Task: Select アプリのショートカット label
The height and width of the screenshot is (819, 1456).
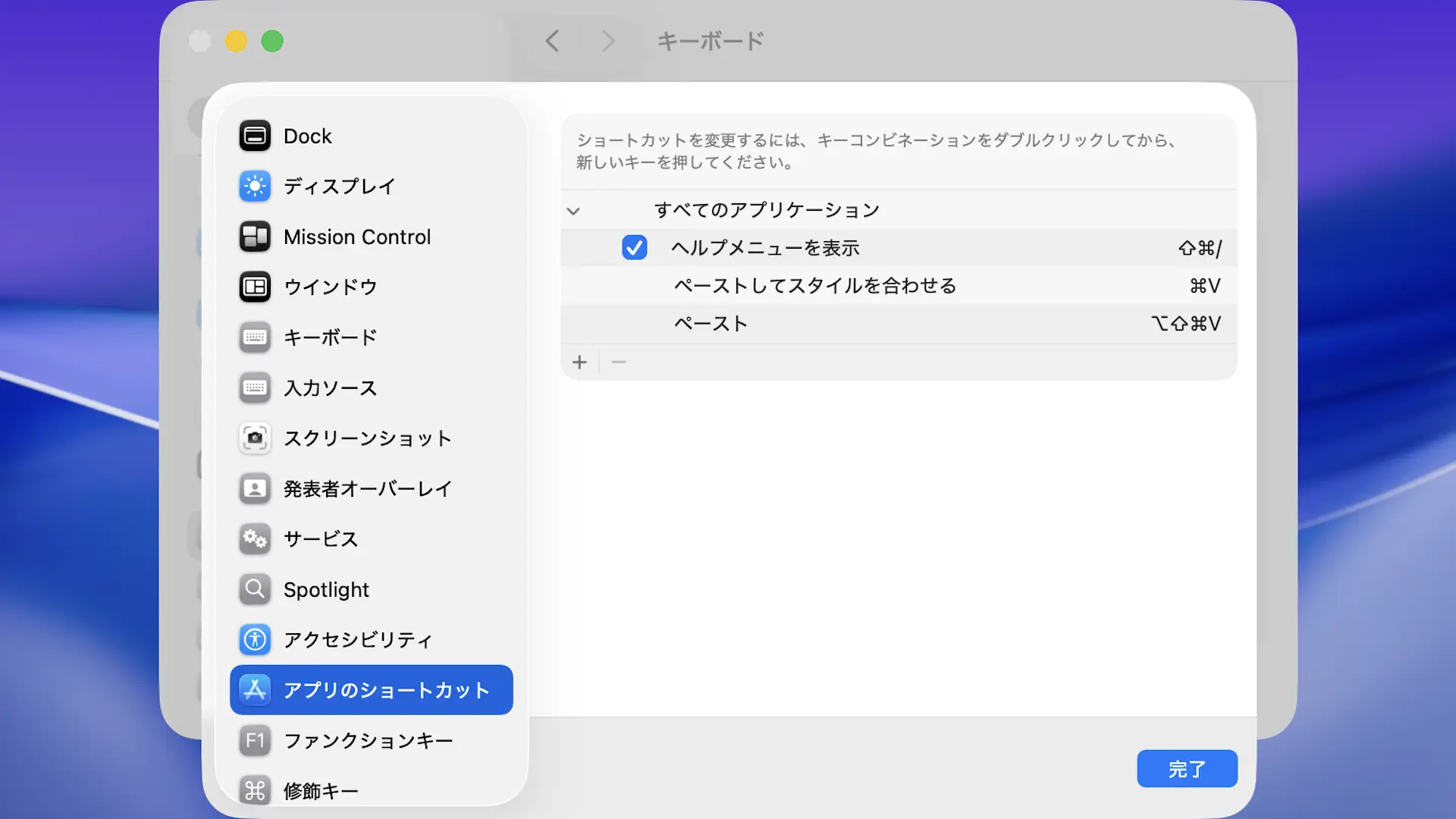Action: [x=387, y=690]
